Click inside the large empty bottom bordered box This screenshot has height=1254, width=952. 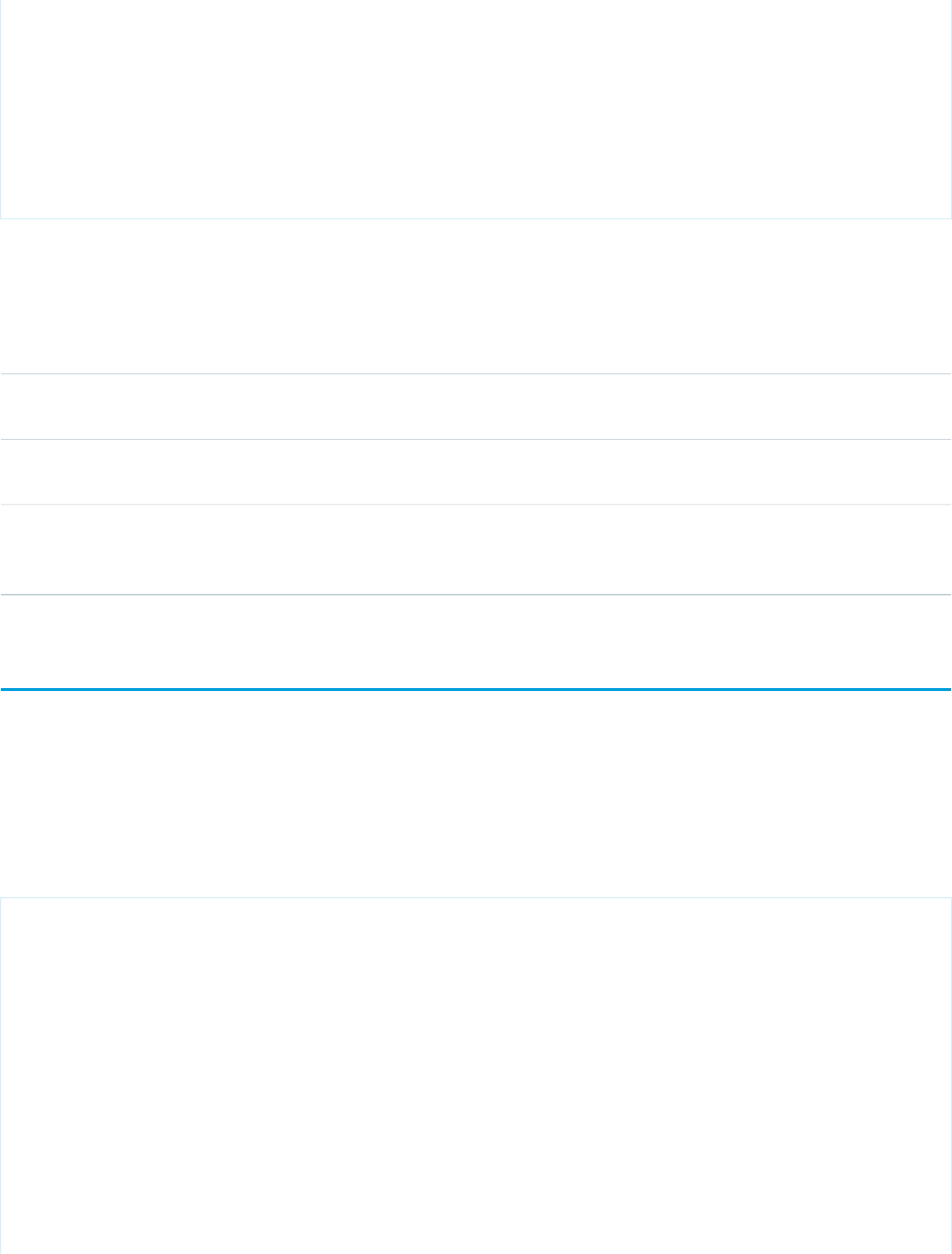(475, 1075)
